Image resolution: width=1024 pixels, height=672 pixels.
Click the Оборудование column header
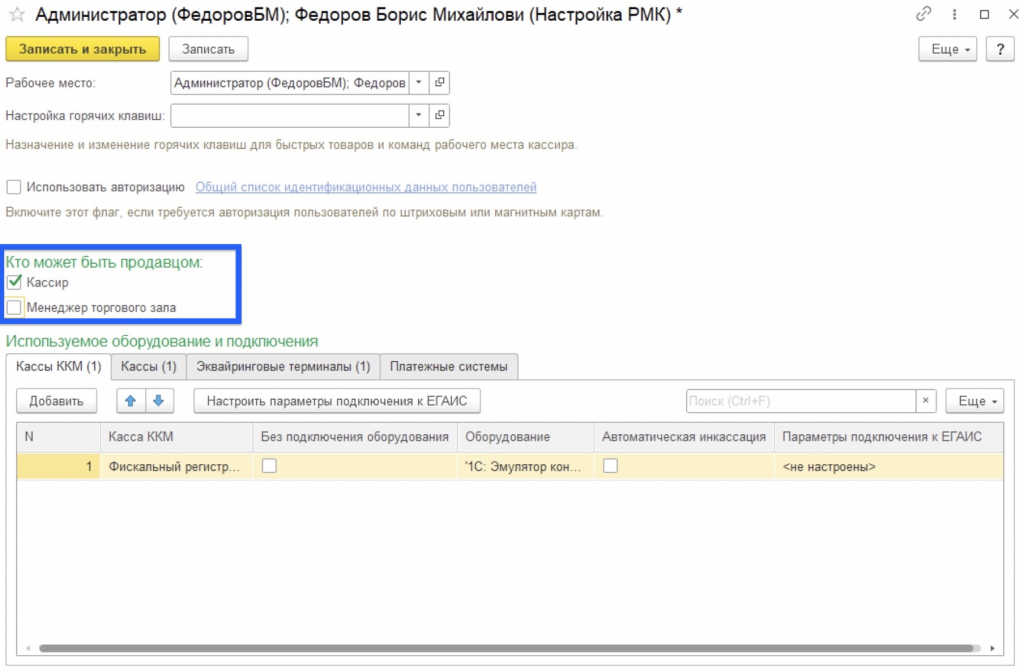[x=526, y=437]
